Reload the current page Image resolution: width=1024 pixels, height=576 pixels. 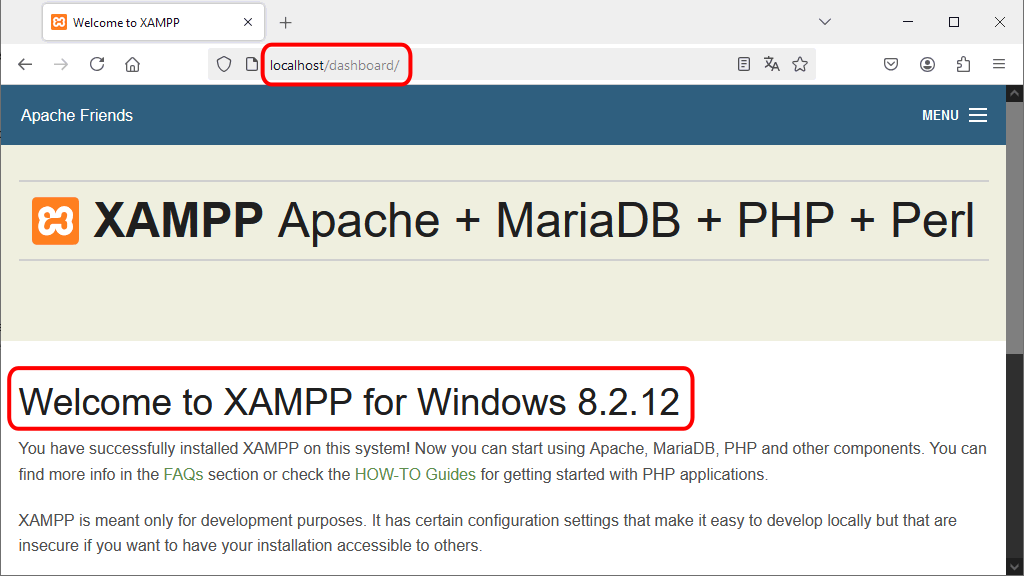click(x=97, y=64)
